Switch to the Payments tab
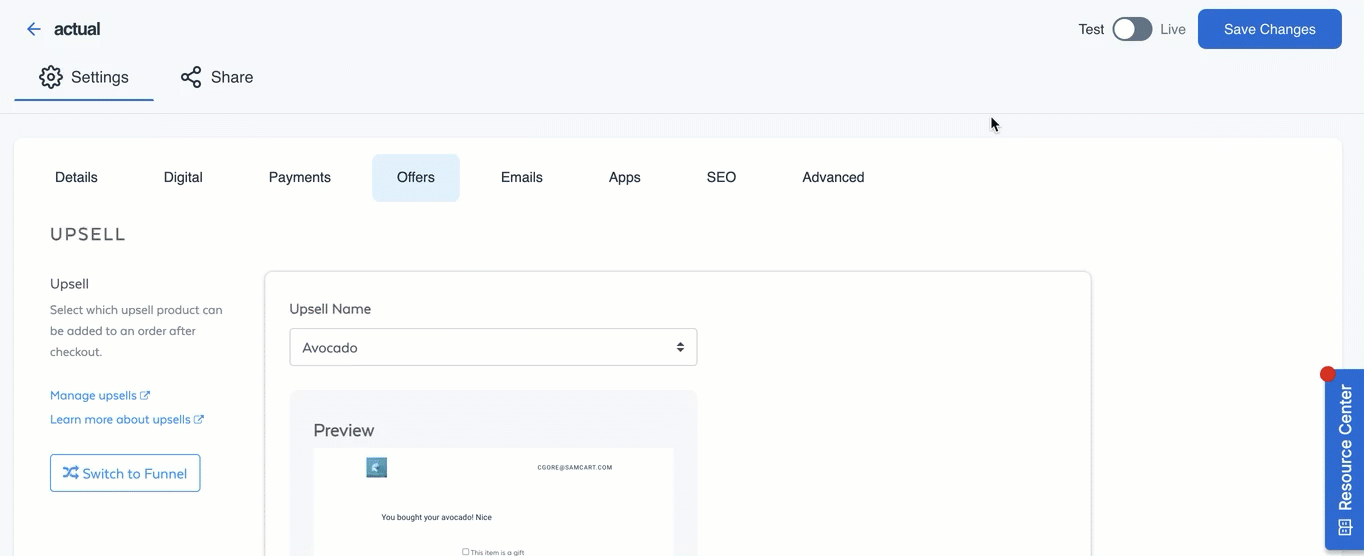Screen dimensions: 1364x556 click(300, 177)
